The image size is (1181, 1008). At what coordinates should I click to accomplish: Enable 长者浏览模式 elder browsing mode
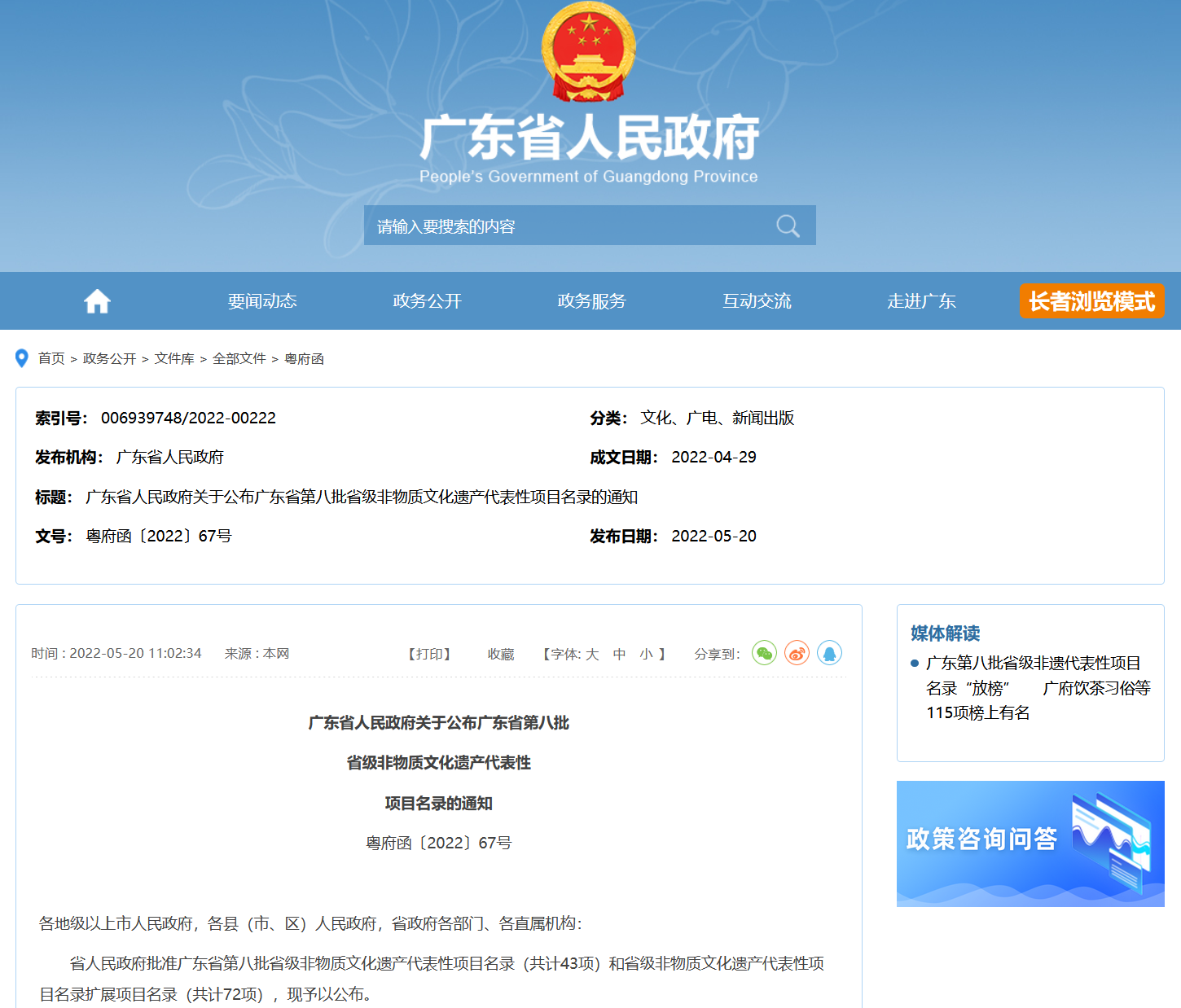pos(1091,301)
